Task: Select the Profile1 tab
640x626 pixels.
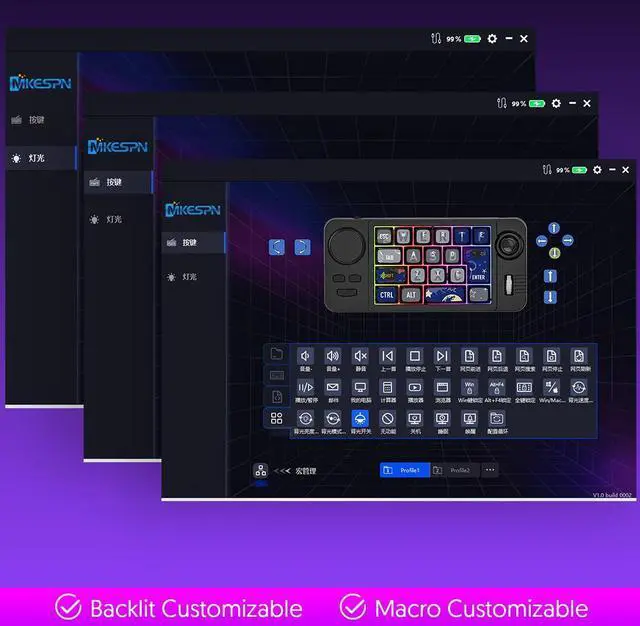Action: (404, 470)
